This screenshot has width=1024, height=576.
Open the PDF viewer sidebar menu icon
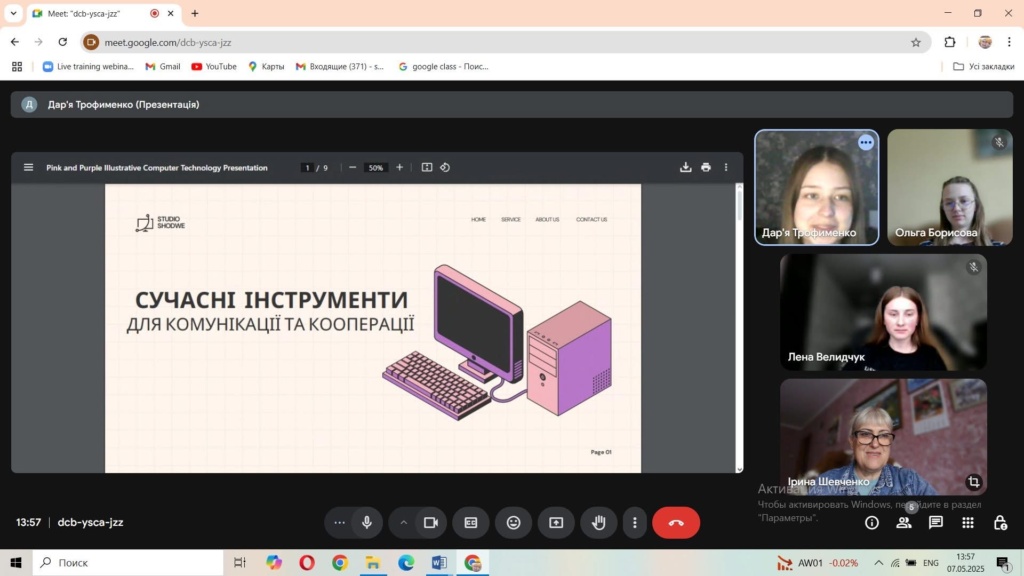pos(28,168)
